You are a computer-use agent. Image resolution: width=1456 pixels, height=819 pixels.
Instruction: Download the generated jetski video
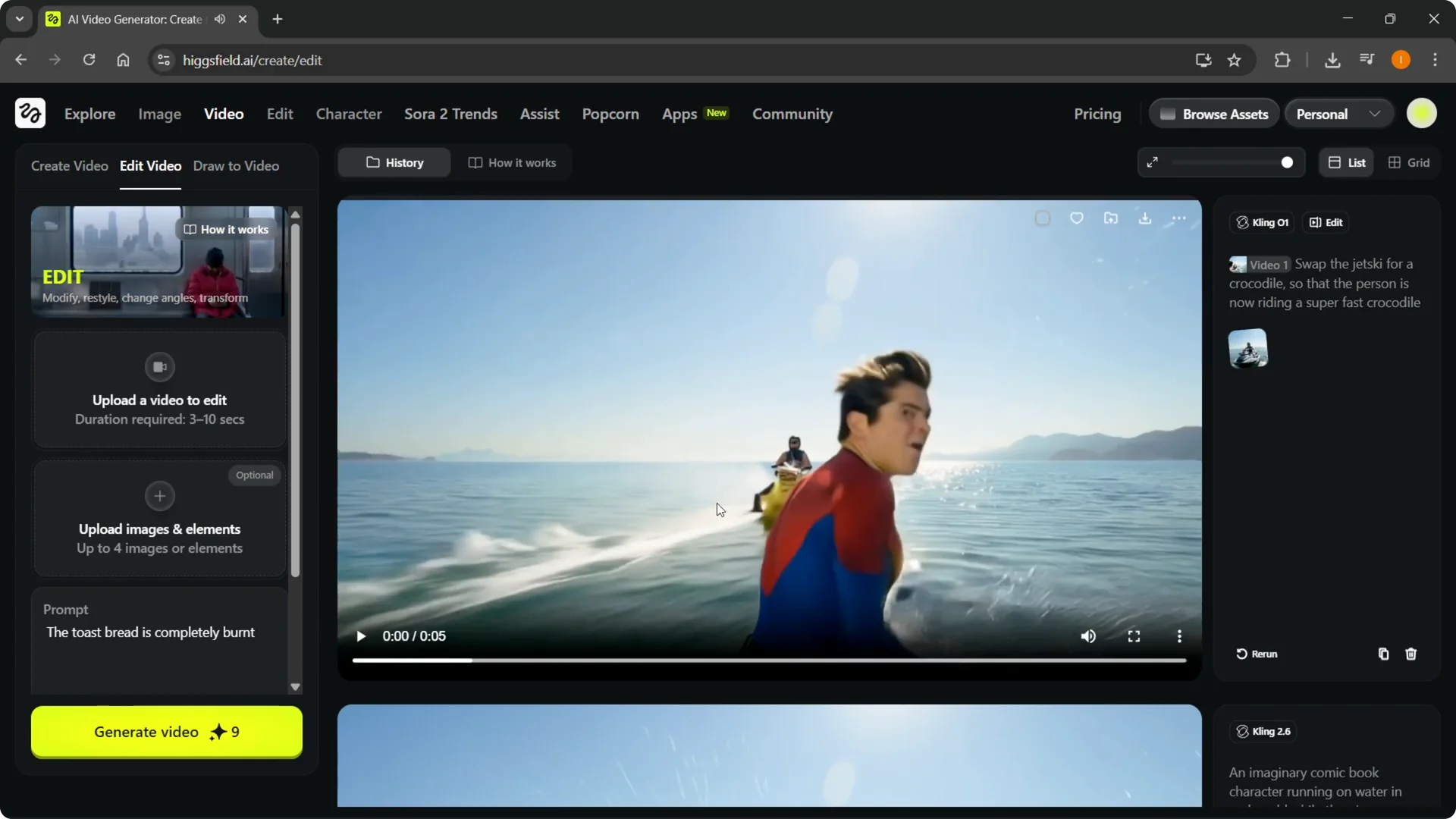click(x=1145, y=218)
